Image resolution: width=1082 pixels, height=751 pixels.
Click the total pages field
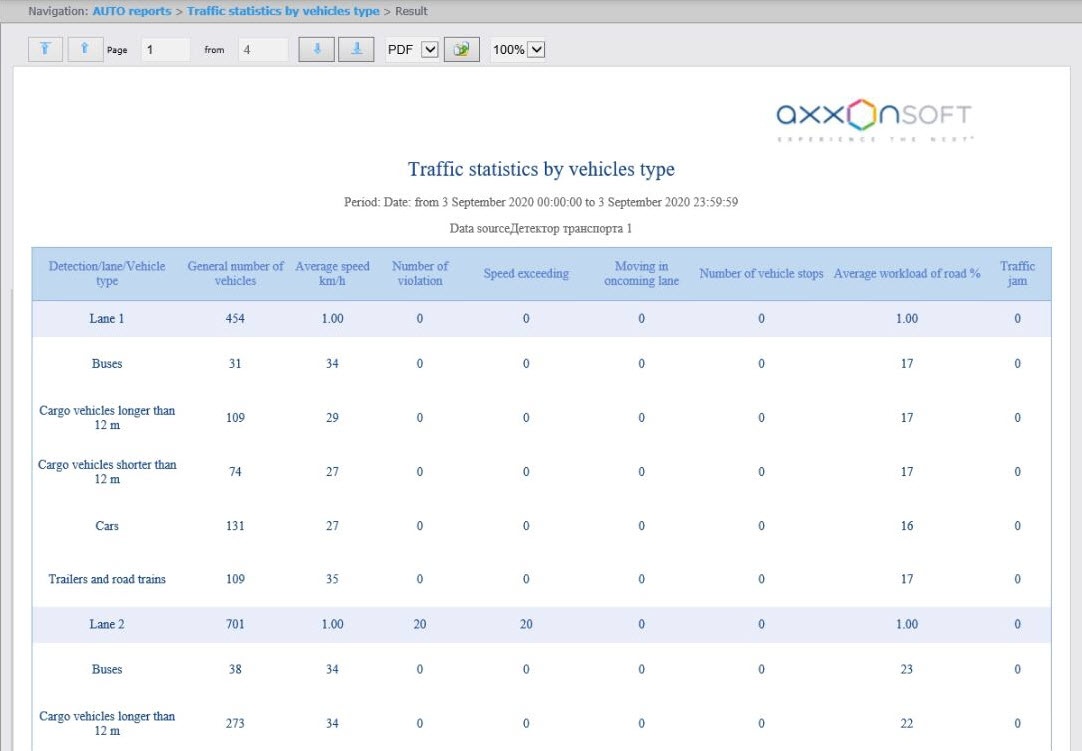(x=263, y=49)
